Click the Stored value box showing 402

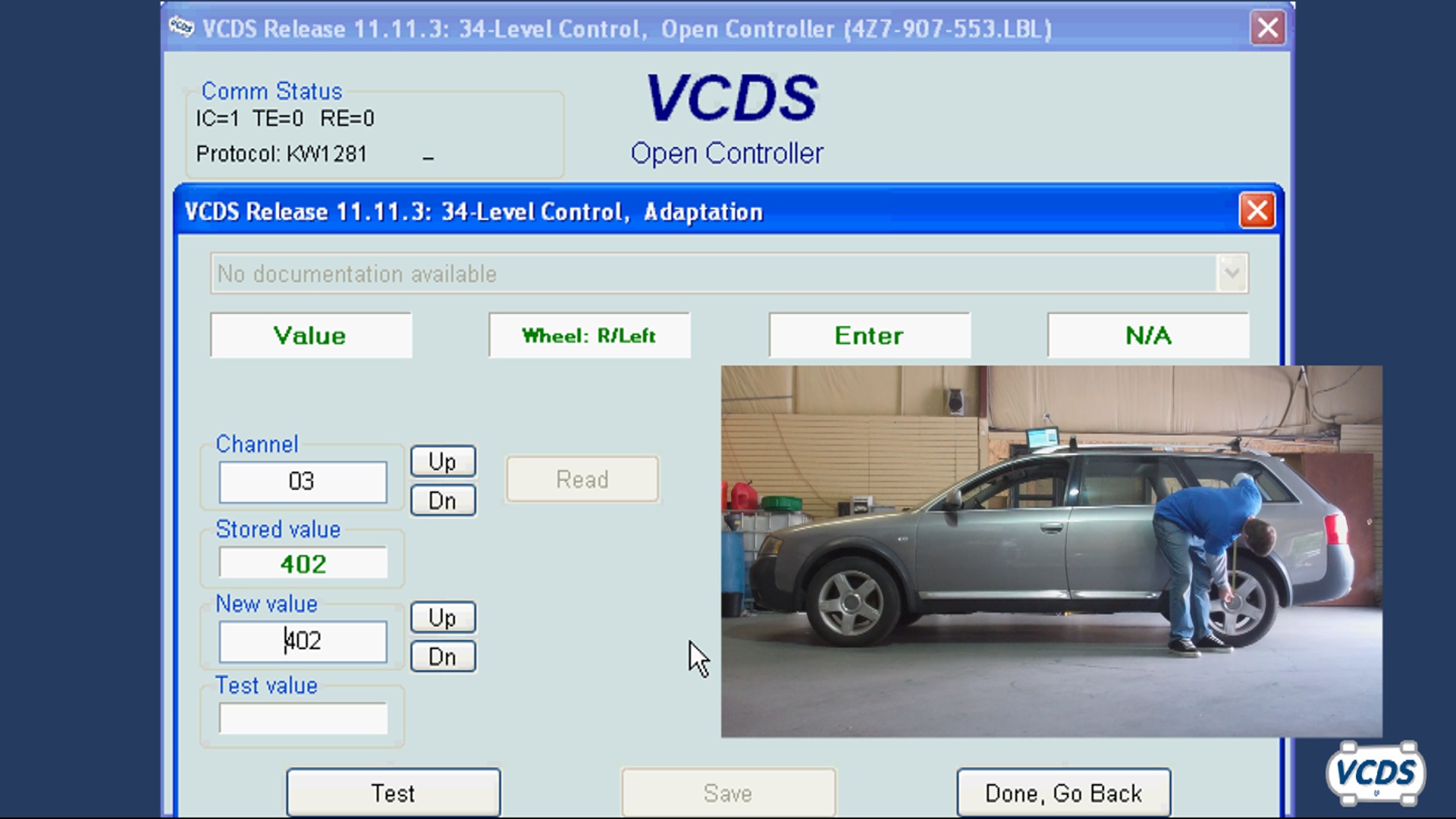tap(302, 563)
